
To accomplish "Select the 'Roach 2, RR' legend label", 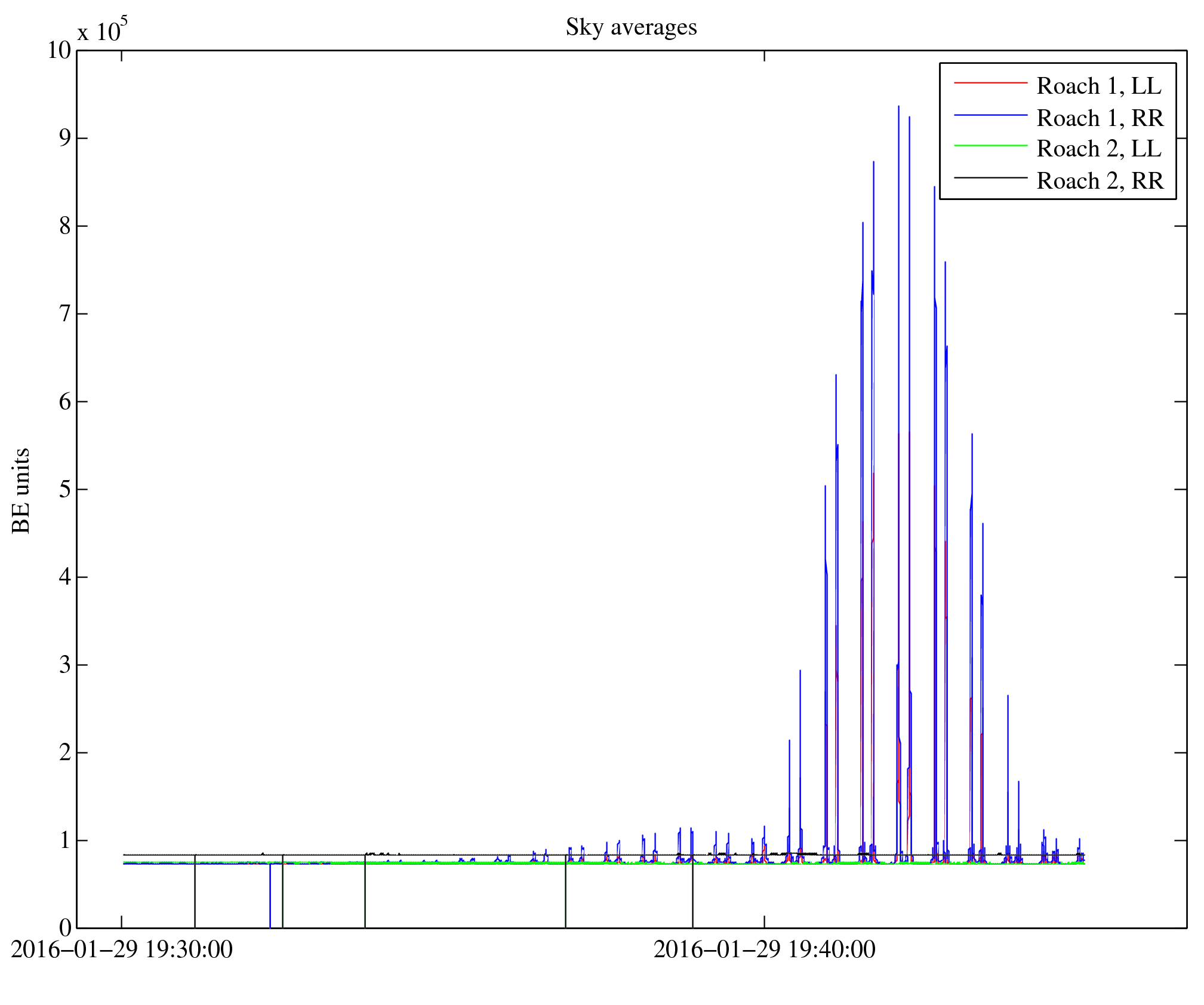I will coord(1100,181).
